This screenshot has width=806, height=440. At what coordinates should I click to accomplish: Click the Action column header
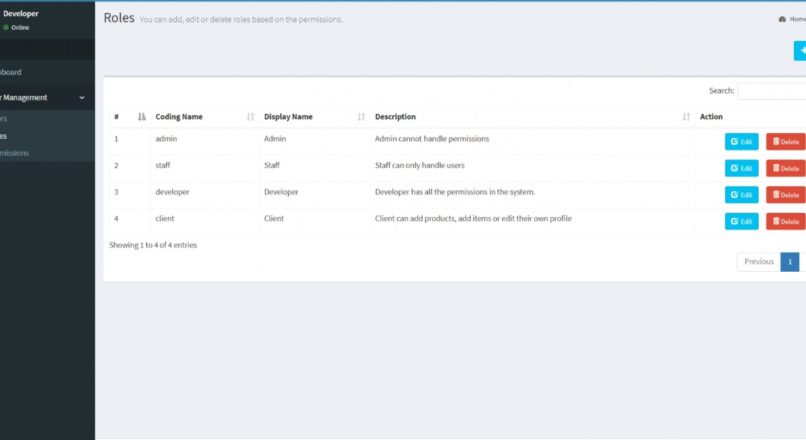(711, 117)
